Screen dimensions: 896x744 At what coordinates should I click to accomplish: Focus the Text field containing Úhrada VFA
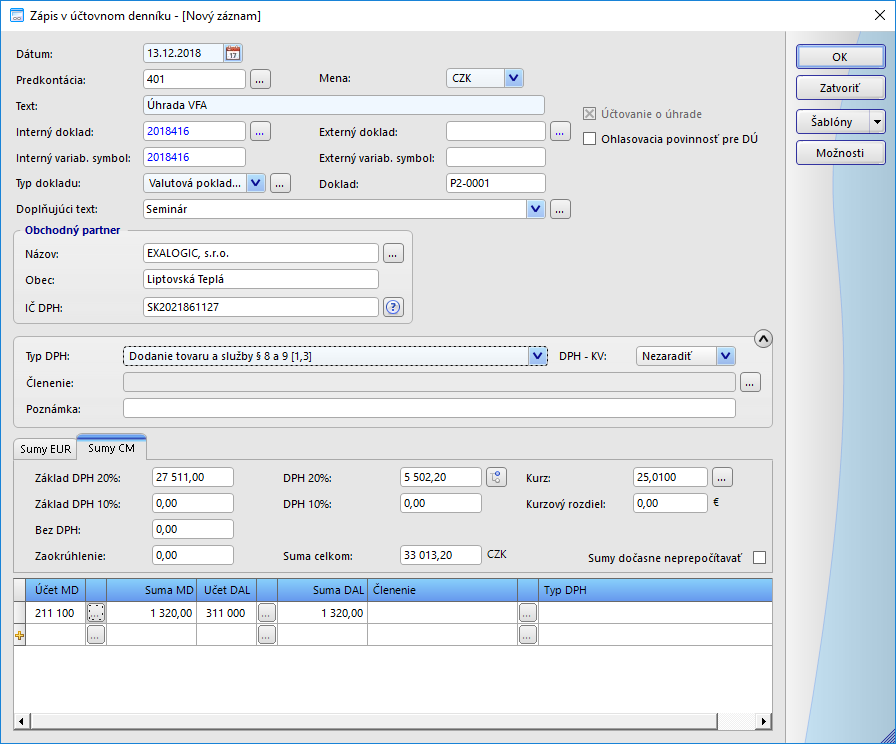(x=343, y=105)
